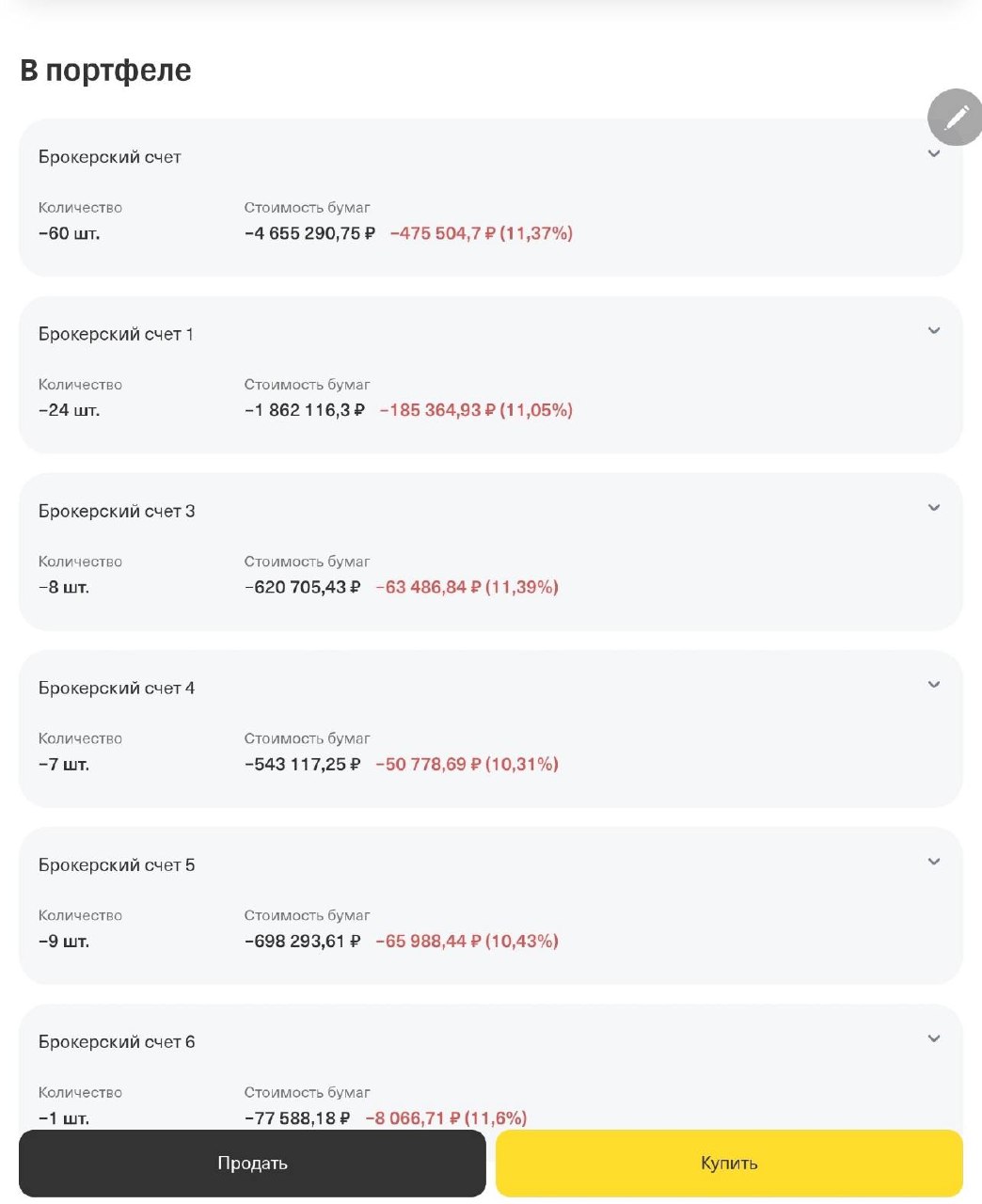Tap the Брокерский счет 6 title
Screen dimensions: 982x1204
click(x=117, y=1041)
